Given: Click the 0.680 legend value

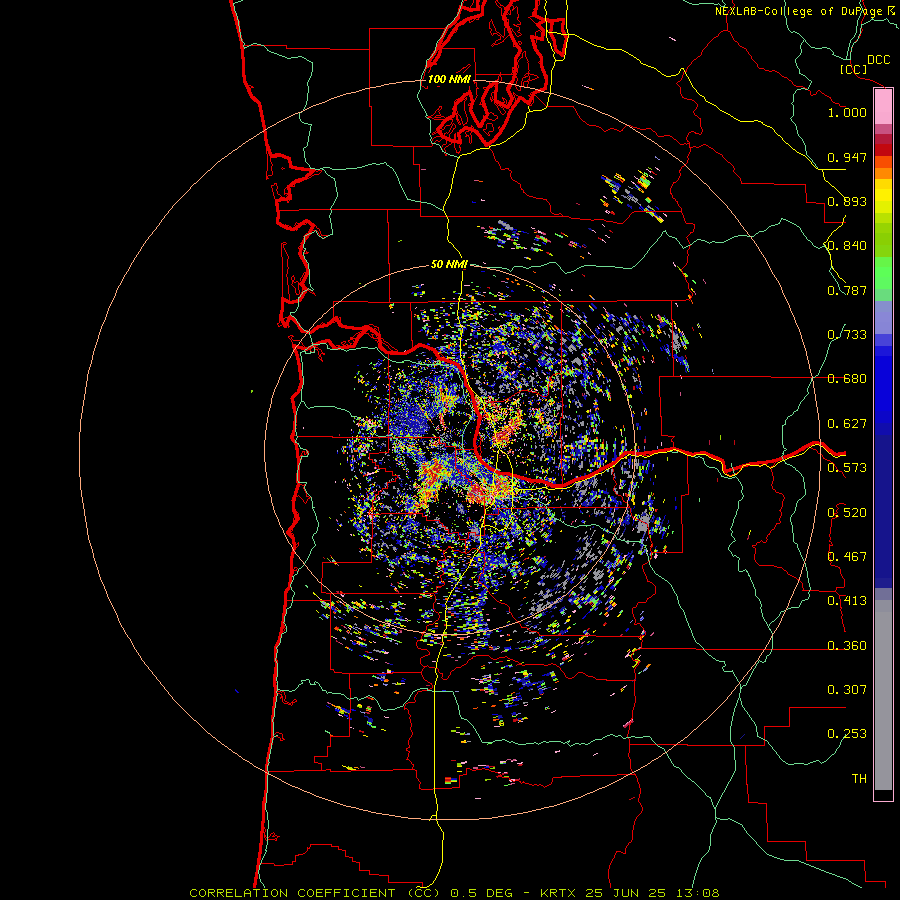Looking at the screenshot, I should [x=847, y=379].
